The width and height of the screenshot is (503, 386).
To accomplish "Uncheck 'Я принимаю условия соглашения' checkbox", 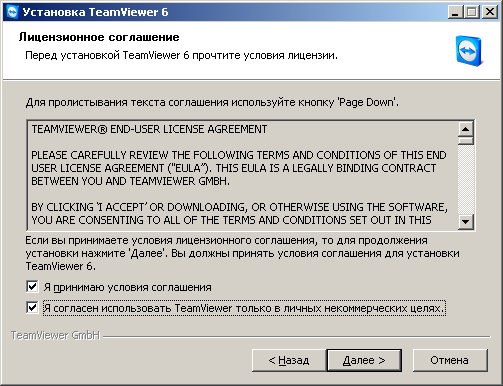I will tap(32, 286).
